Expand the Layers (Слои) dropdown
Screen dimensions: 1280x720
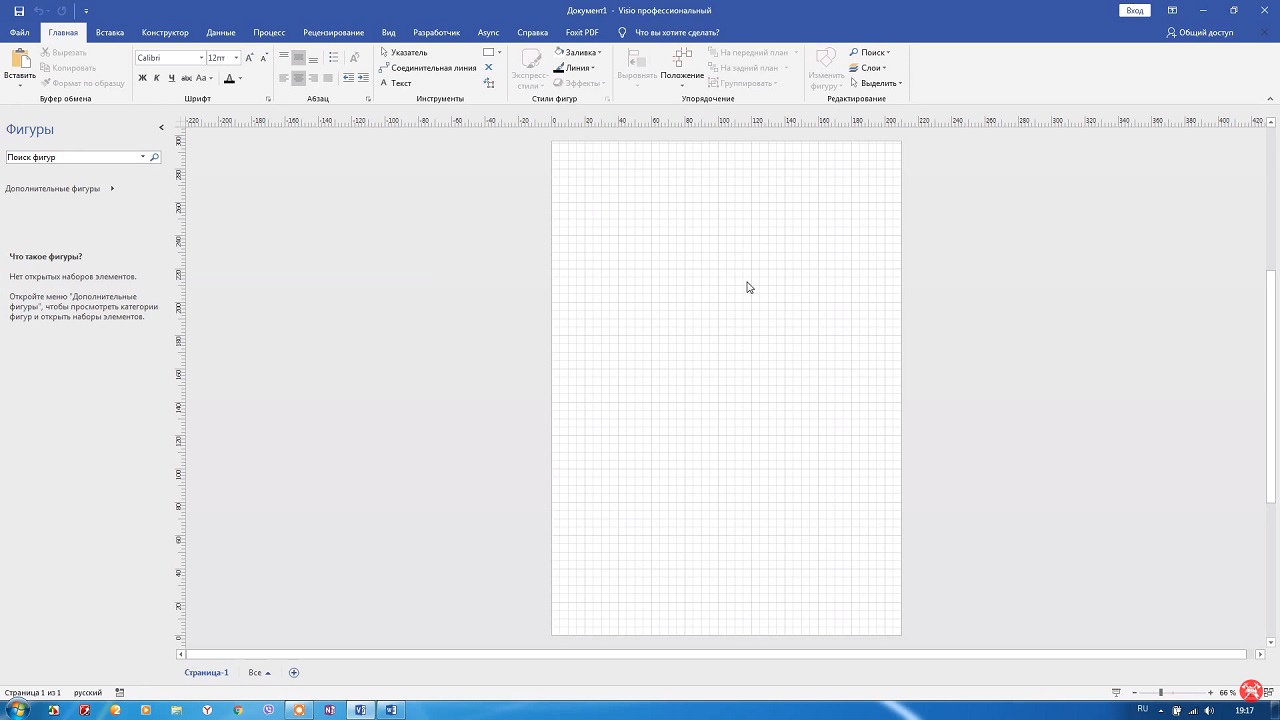click(x=870, y=68)
